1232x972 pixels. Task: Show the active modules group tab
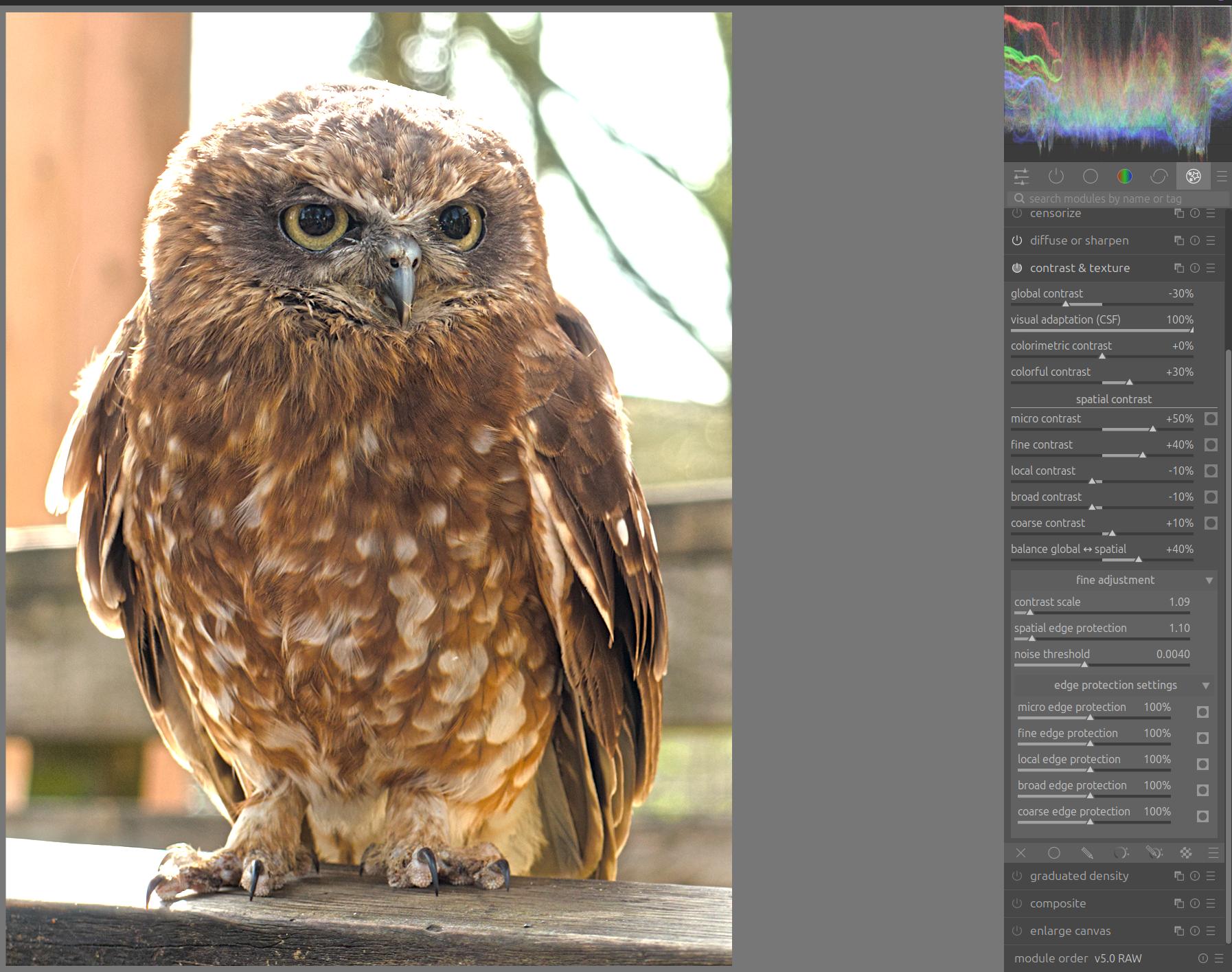(x=1056, y=177)
